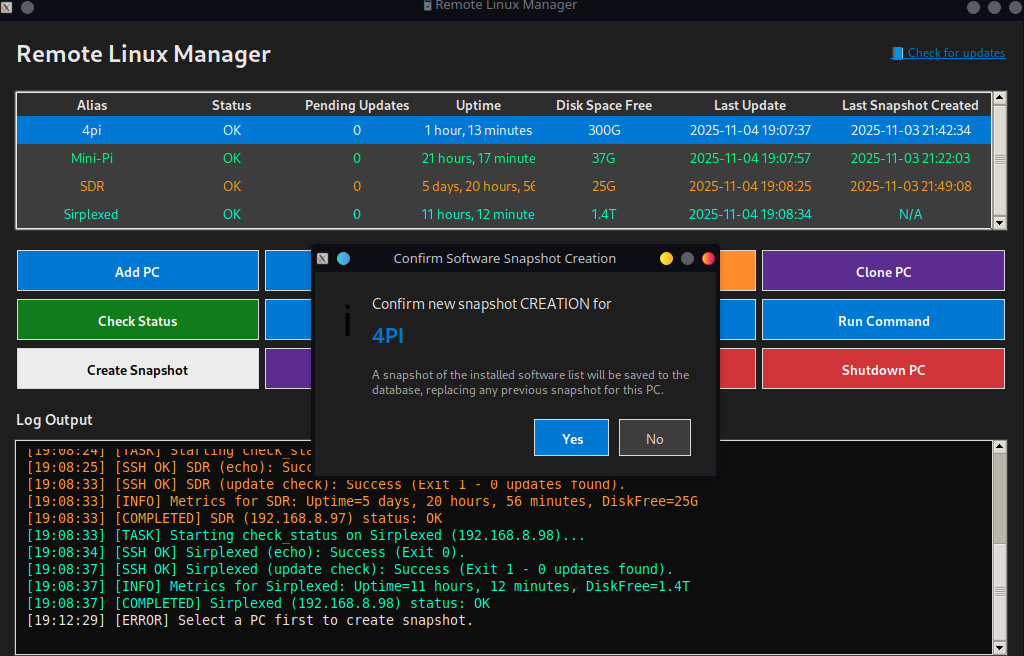This screenshot has height=656, width=1024.
Task: Click the blue circle in the dialog title bar
Action: [343, 258]
